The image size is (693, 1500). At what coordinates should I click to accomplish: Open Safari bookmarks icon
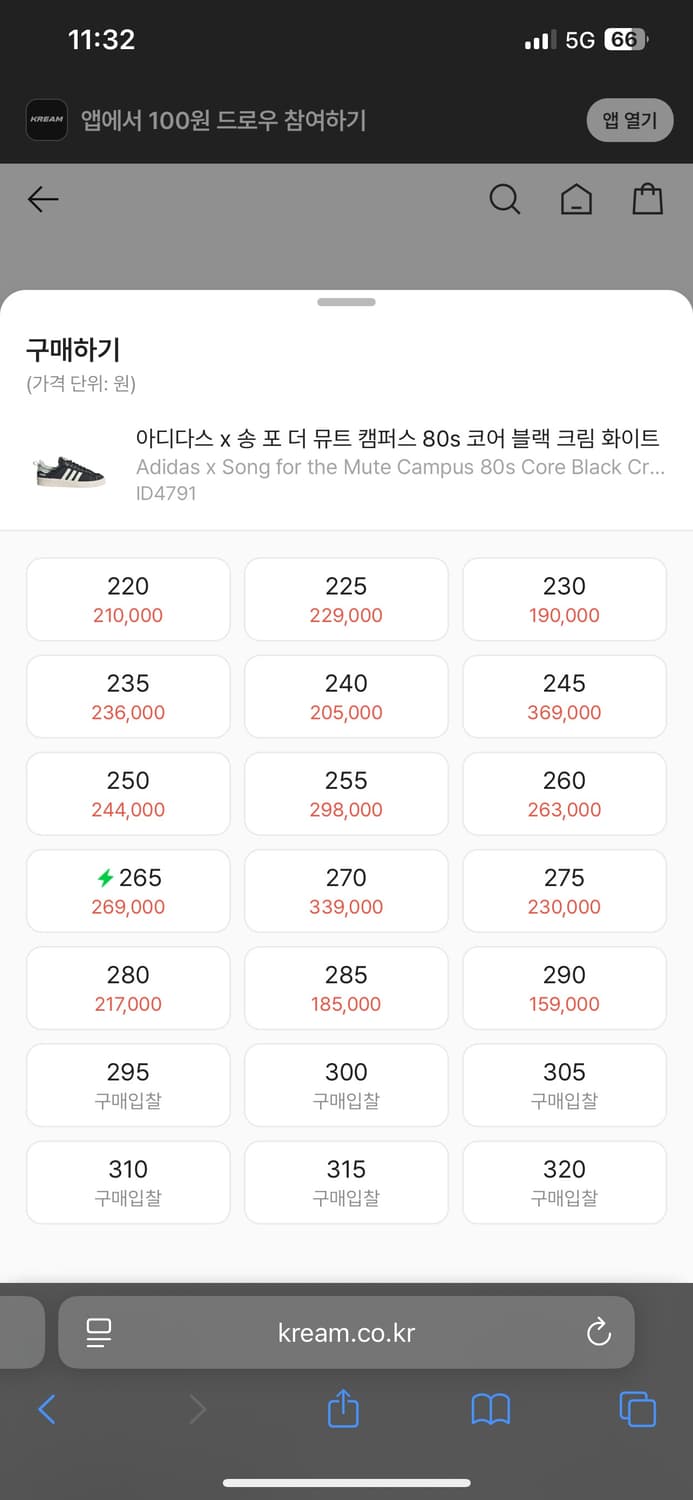tap(490, 1409)
